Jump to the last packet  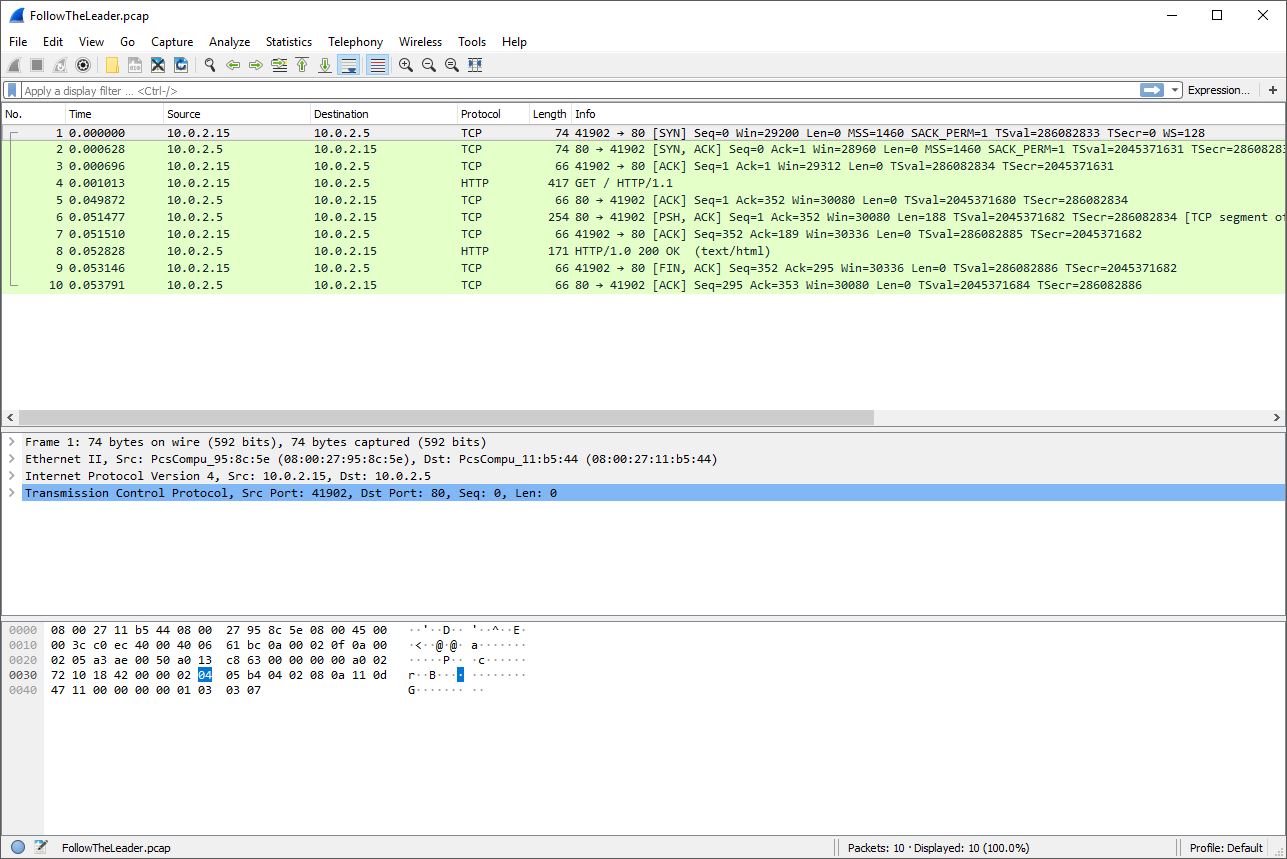coord(325,65)
